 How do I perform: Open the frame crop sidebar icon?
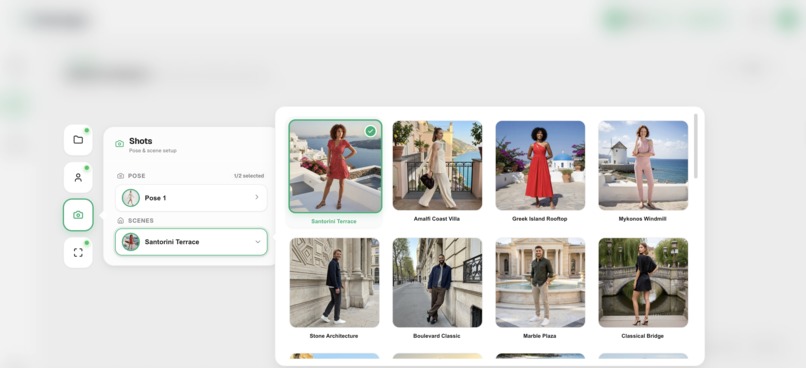78,252
